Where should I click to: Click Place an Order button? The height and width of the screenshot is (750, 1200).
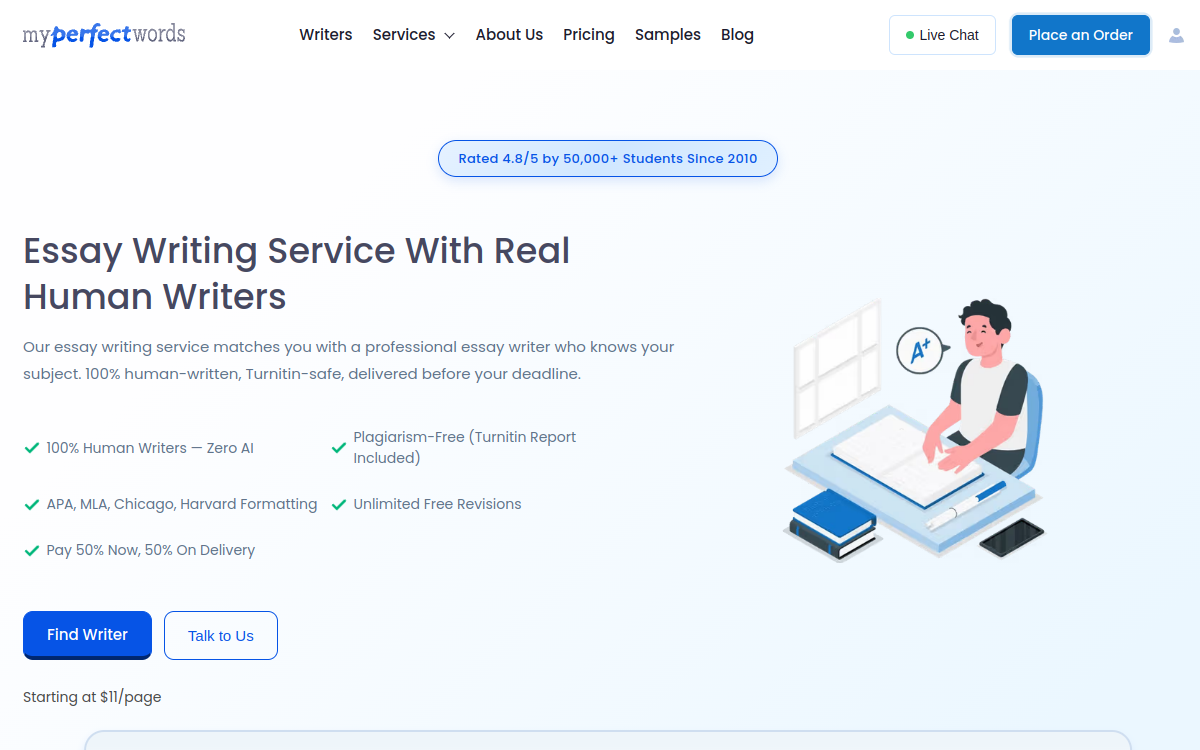[1081, 35]
